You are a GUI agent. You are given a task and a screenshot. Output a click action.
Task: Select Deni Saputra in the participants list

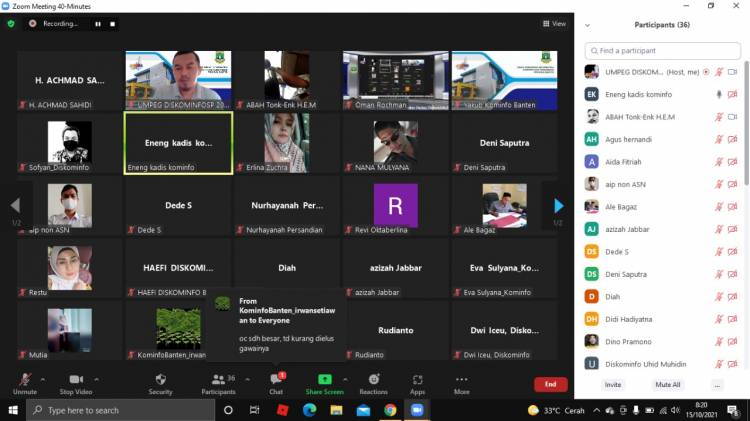pyautogui.click(x=662, y=274)
